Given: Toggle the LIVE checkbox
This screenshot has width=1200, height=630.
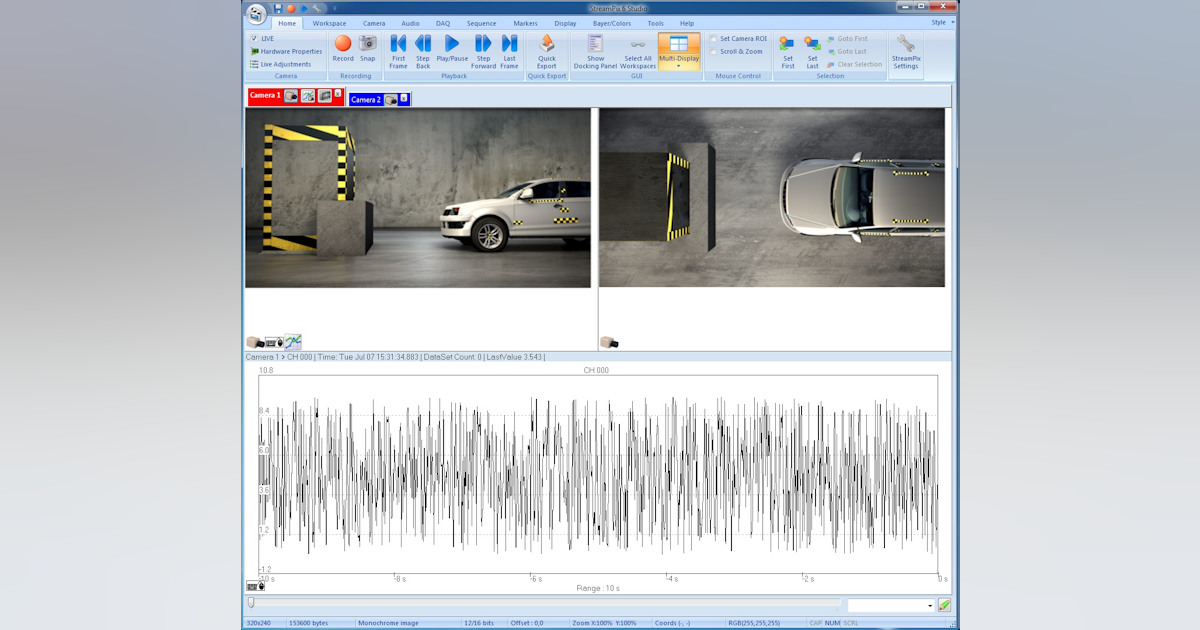Looking at the screenshot, I should click(255, 38).
